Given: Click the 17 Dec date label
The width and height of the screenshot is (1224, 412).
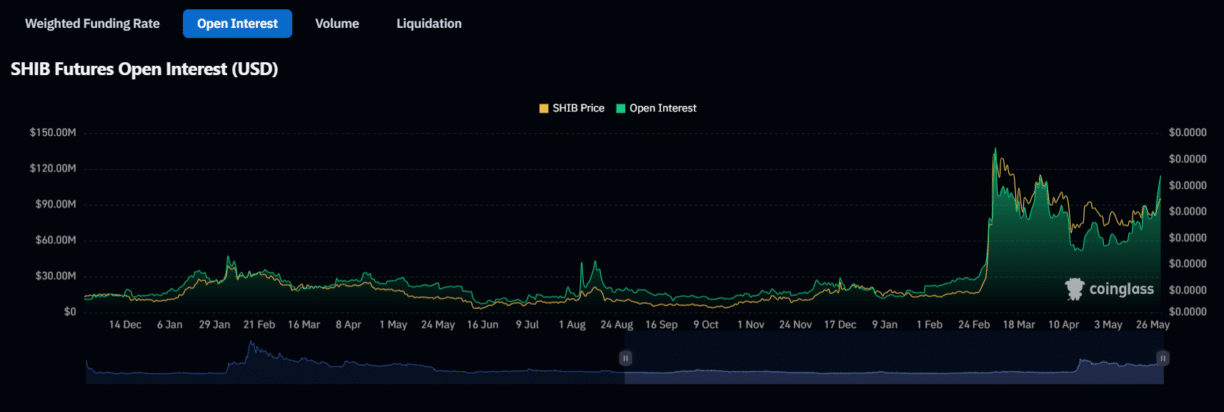Looking at the screenshot, I should pyautogui.click(x=840, y=325).
